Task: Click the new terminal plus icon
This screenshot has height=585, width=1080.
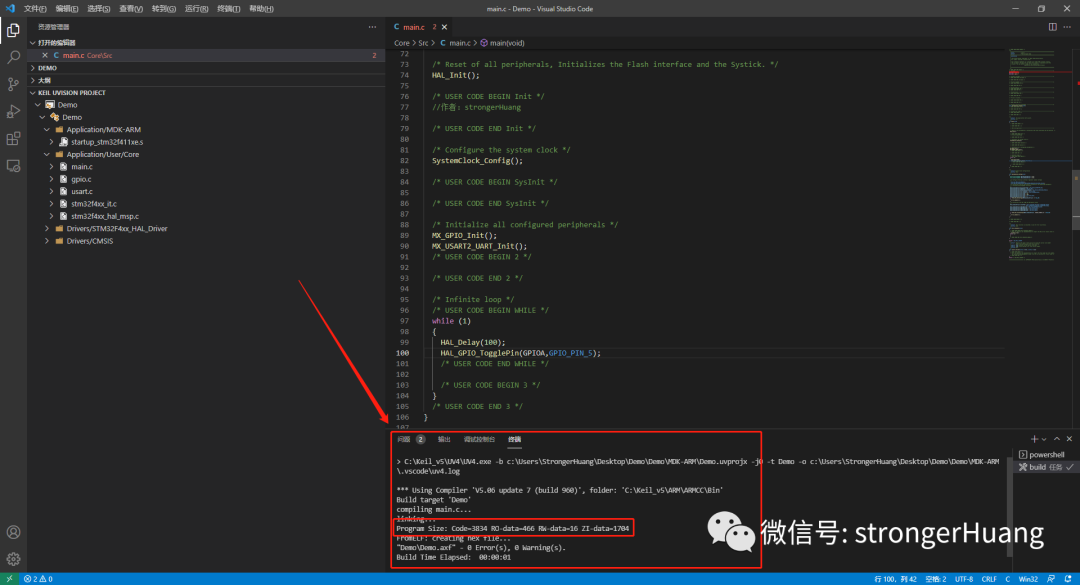Action: [1034, 439]
